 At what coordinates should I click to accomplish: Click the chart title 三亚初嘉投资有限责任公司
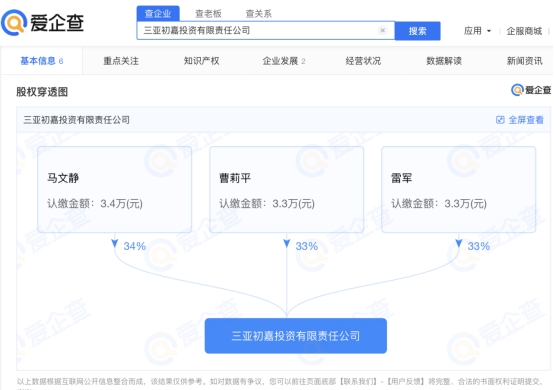[77, 120]
